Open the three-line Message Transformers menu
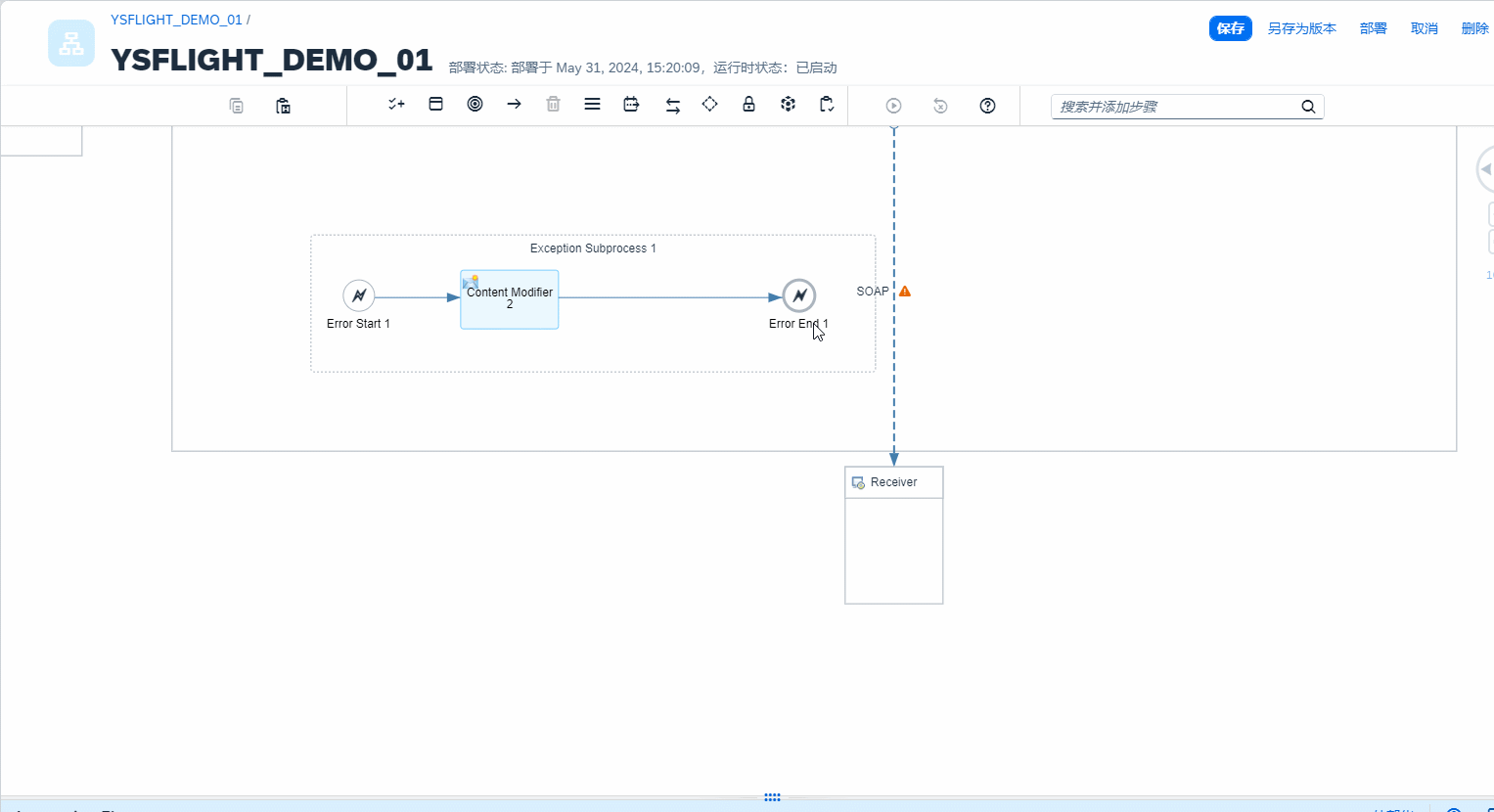 (x=592, y=105)
